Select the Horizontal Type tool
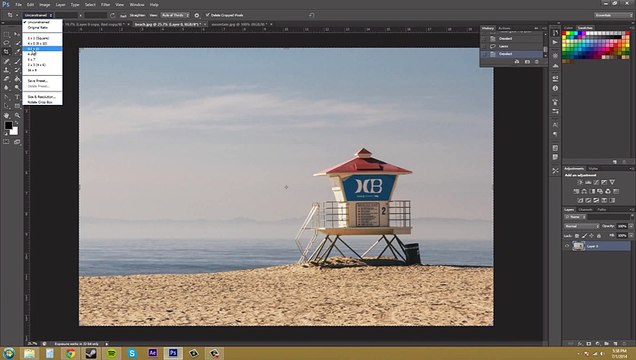The width and height of the screenshot is (636, 360). (x=17, y=97)
